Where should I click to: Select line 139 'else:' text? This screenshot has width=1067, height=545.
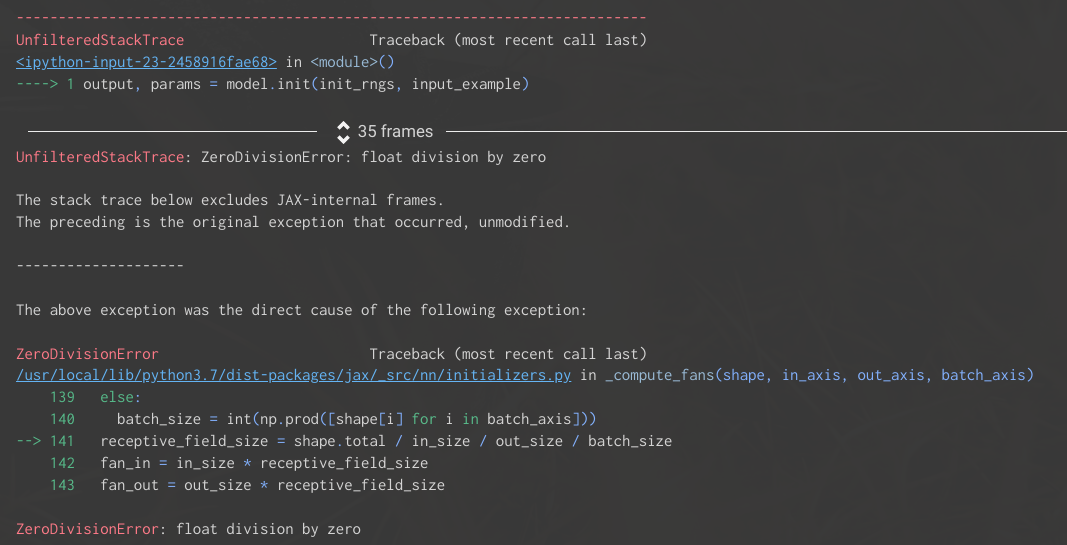[120, 397]
